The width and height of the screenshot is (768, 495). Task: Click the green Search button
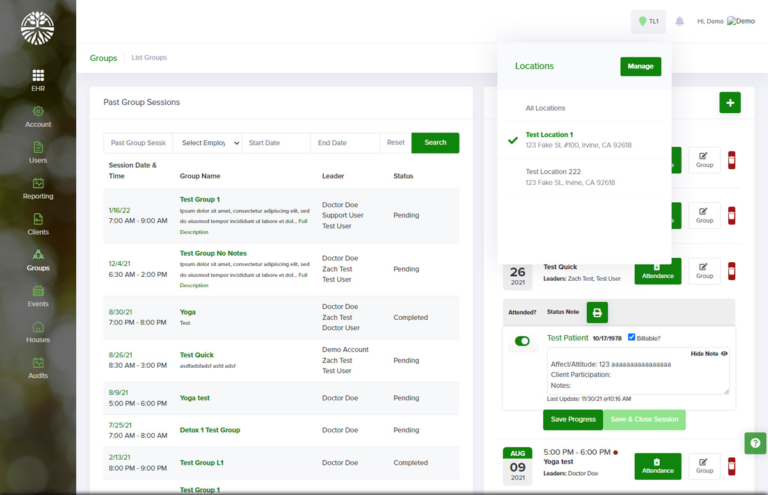[x=435, y=143]
